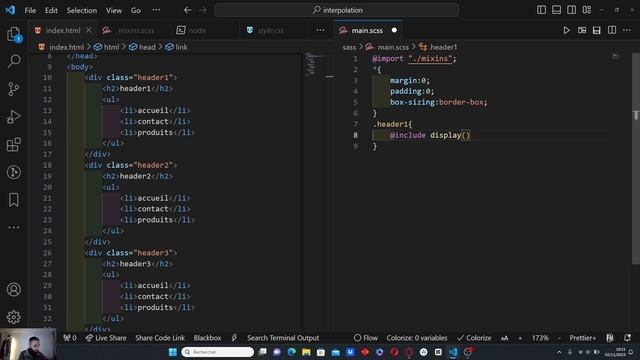Switch to the style.css tab
Viewport: 640px width, 360px height.
coord(271,30)
